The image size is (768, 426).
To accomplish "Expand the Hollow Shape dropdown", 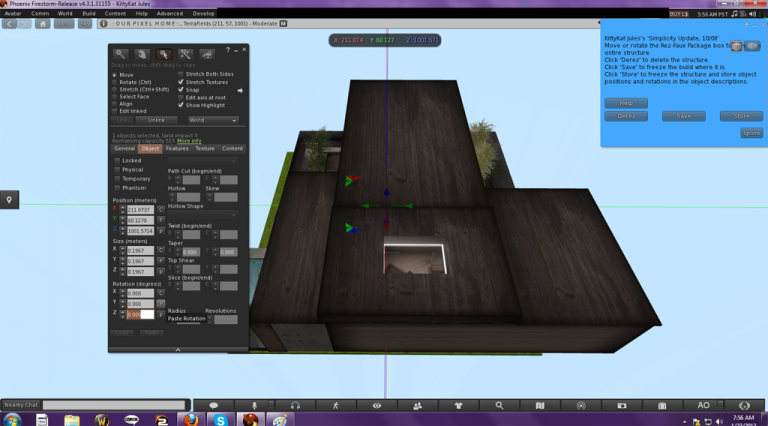I will click(203, 214).
